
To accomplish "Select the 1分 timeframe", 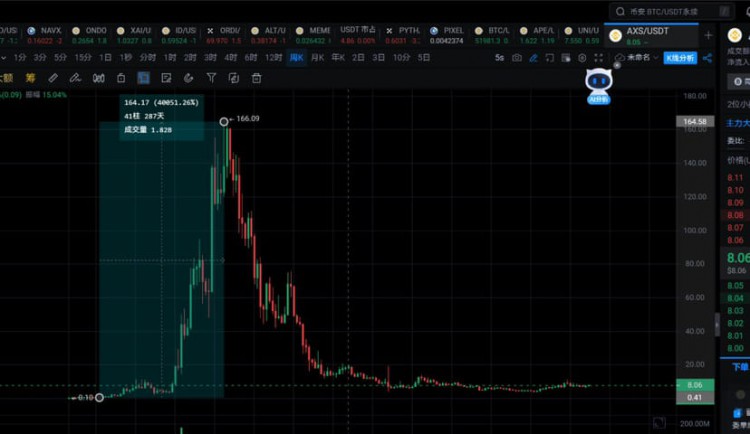I will [x=20, y=57].
